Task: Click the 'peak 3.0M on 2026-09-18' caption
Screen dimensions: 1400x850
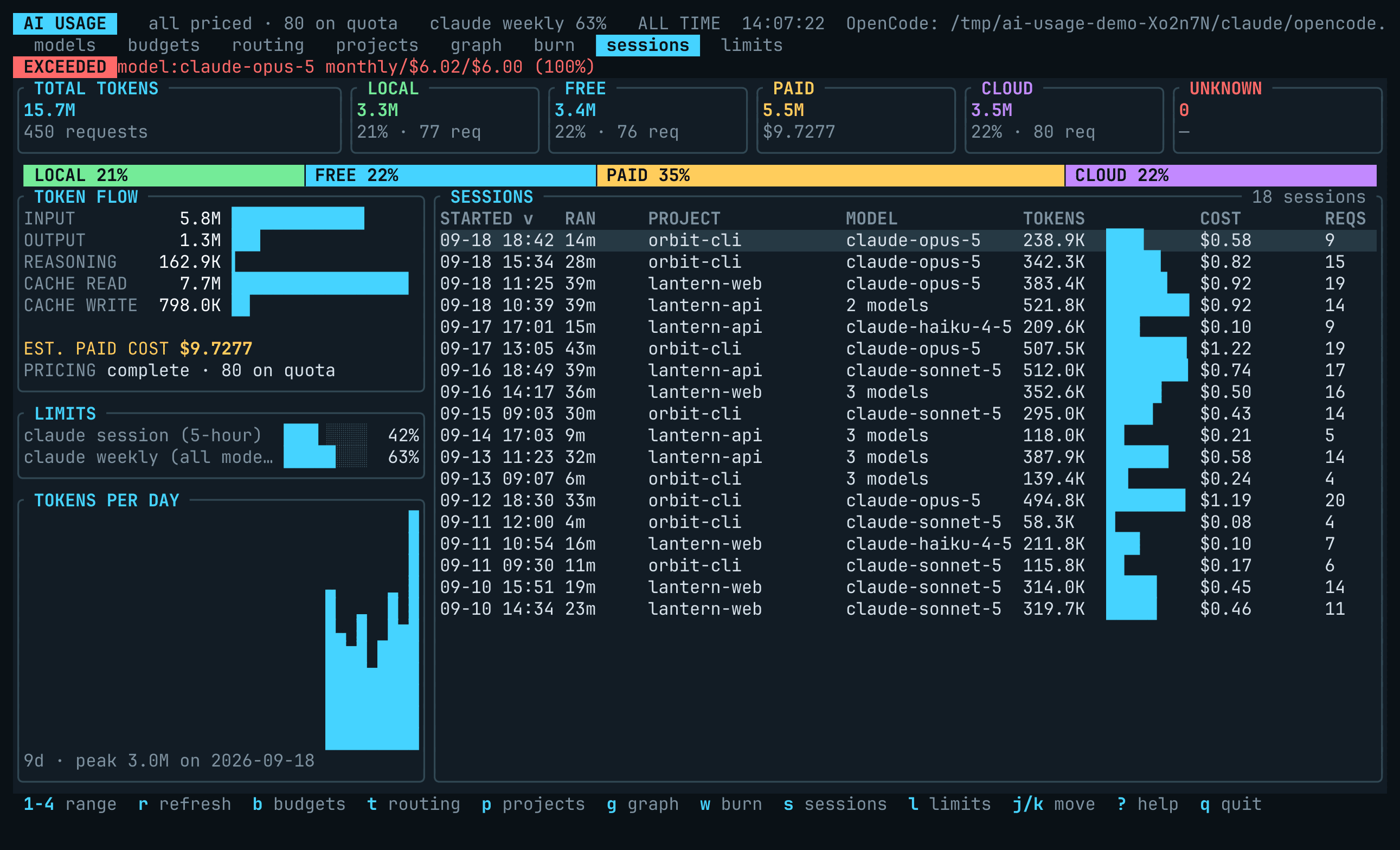Action: (195, 761)
